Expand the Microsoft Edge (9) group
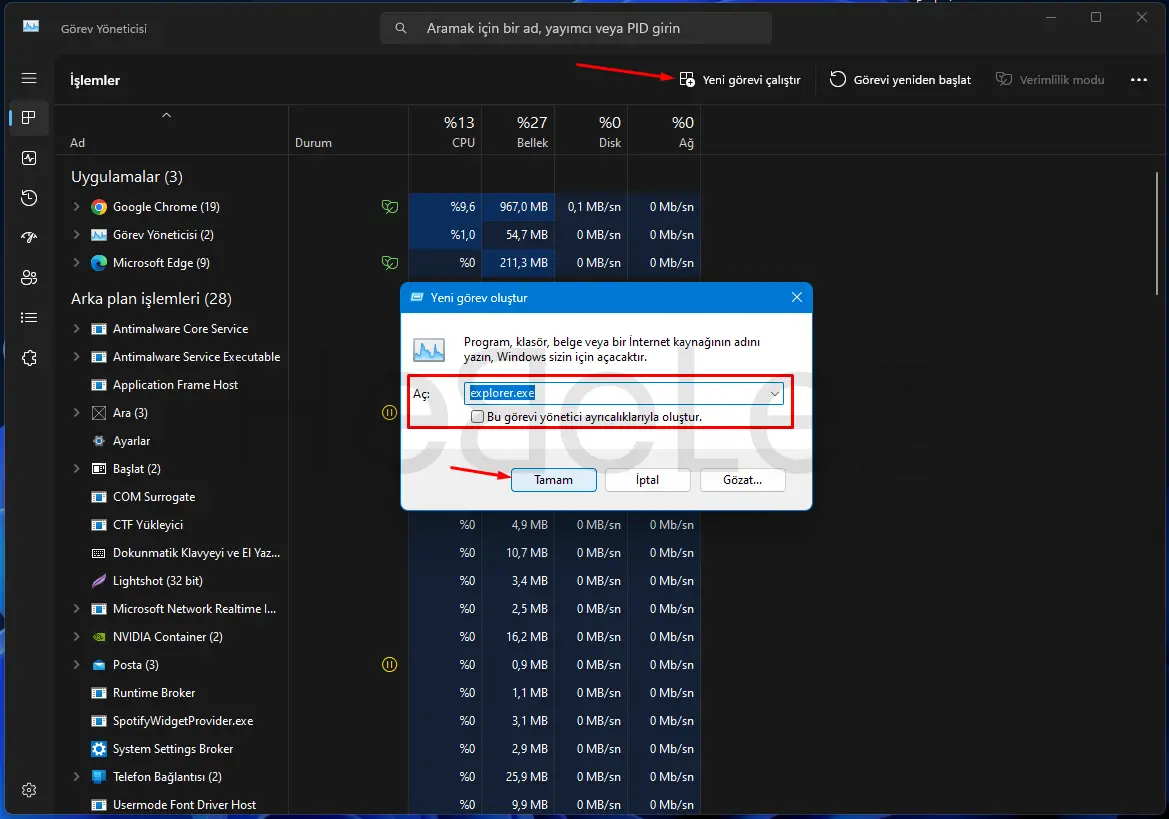The width and height of the screenshot is (1169, 819). [x=76, y=262]
